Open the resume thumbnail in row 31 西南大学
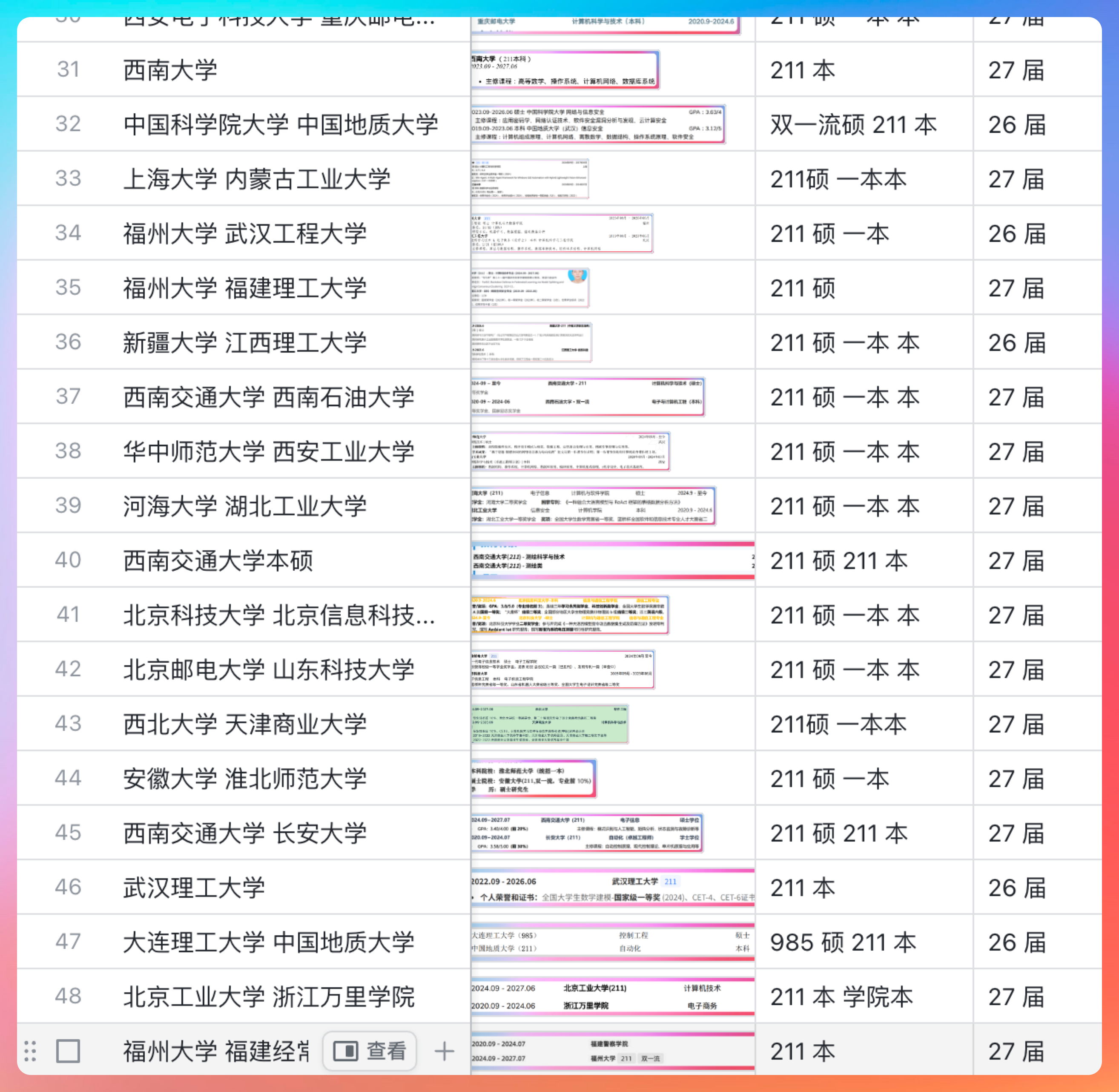The image size is (1119, 1092). point(565,70)
